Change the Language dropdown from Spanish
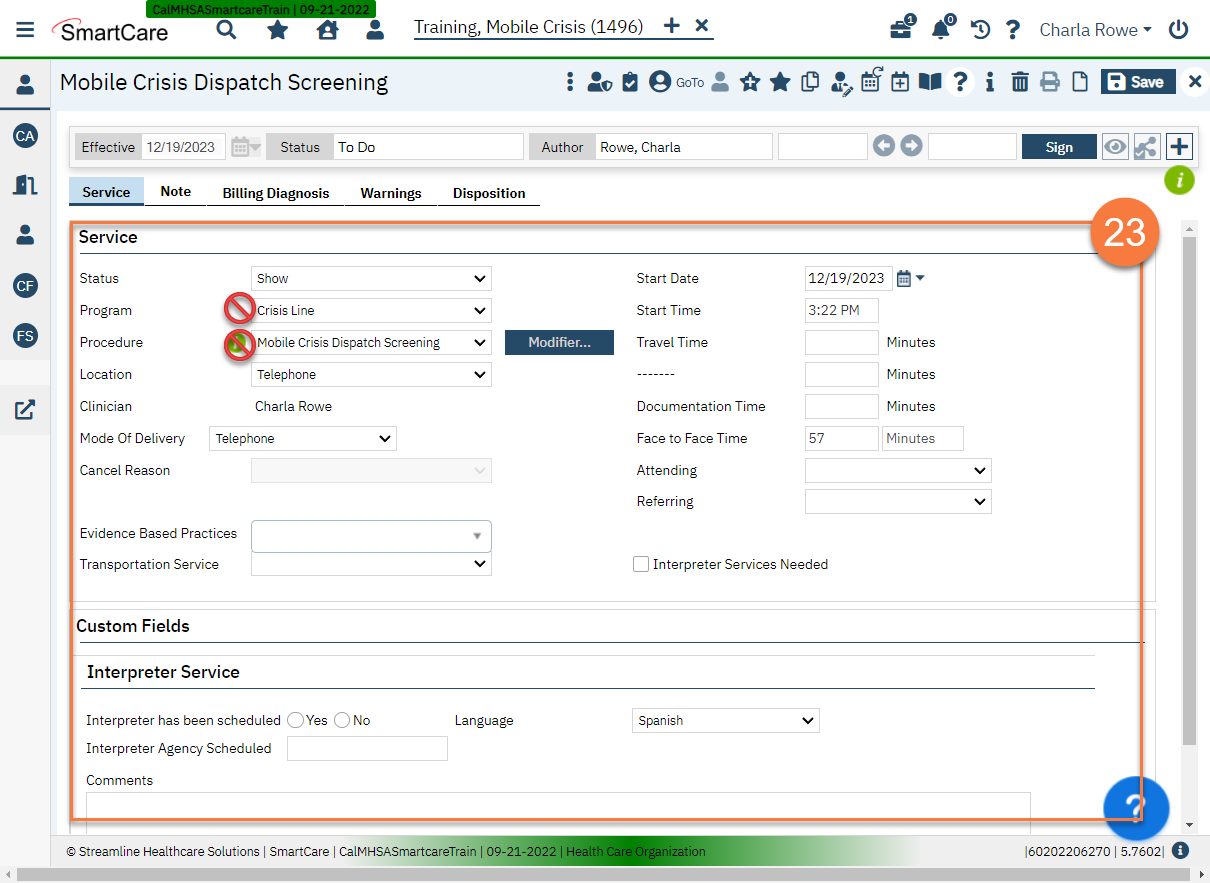Viewport: 1210px width, 883px height. [725, 720]
